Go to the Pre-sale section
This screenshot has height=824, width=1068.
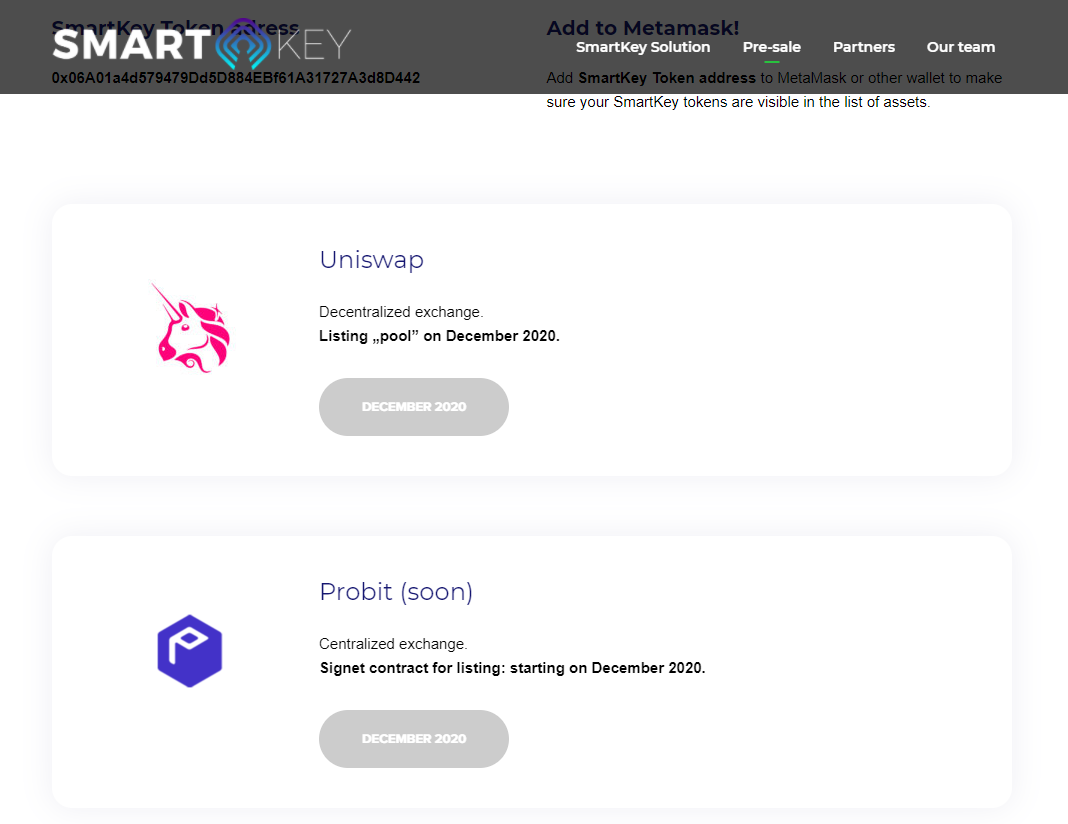pyautogui.click(x=772, y=47)
